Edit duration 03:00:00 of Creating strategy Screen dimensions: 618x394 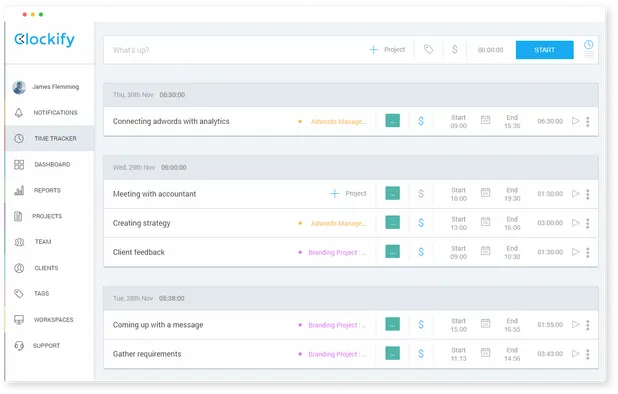[550, 223]
